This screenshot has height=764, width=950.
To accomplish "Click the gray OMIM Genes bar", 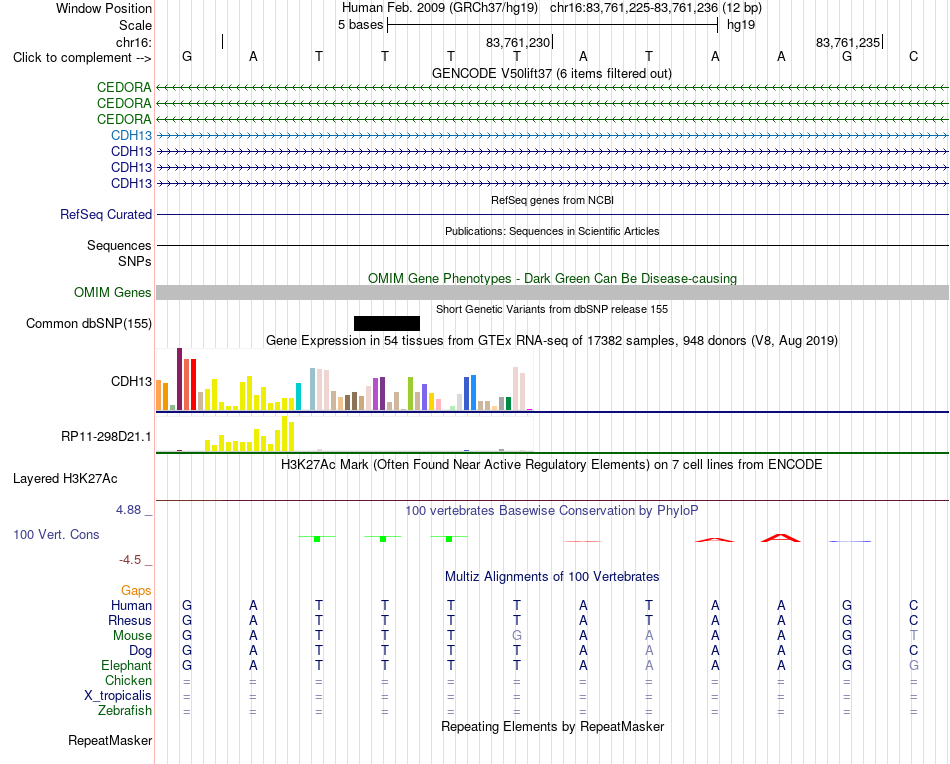I will click(x=552, y=293).
